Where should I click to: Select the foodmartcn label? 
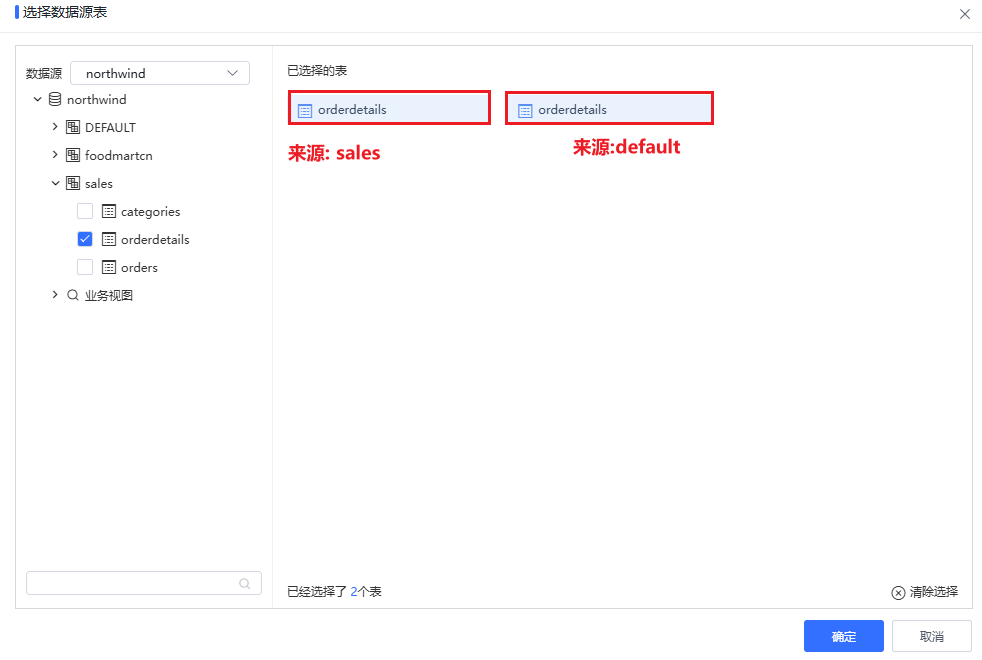(x=118, y=155)
